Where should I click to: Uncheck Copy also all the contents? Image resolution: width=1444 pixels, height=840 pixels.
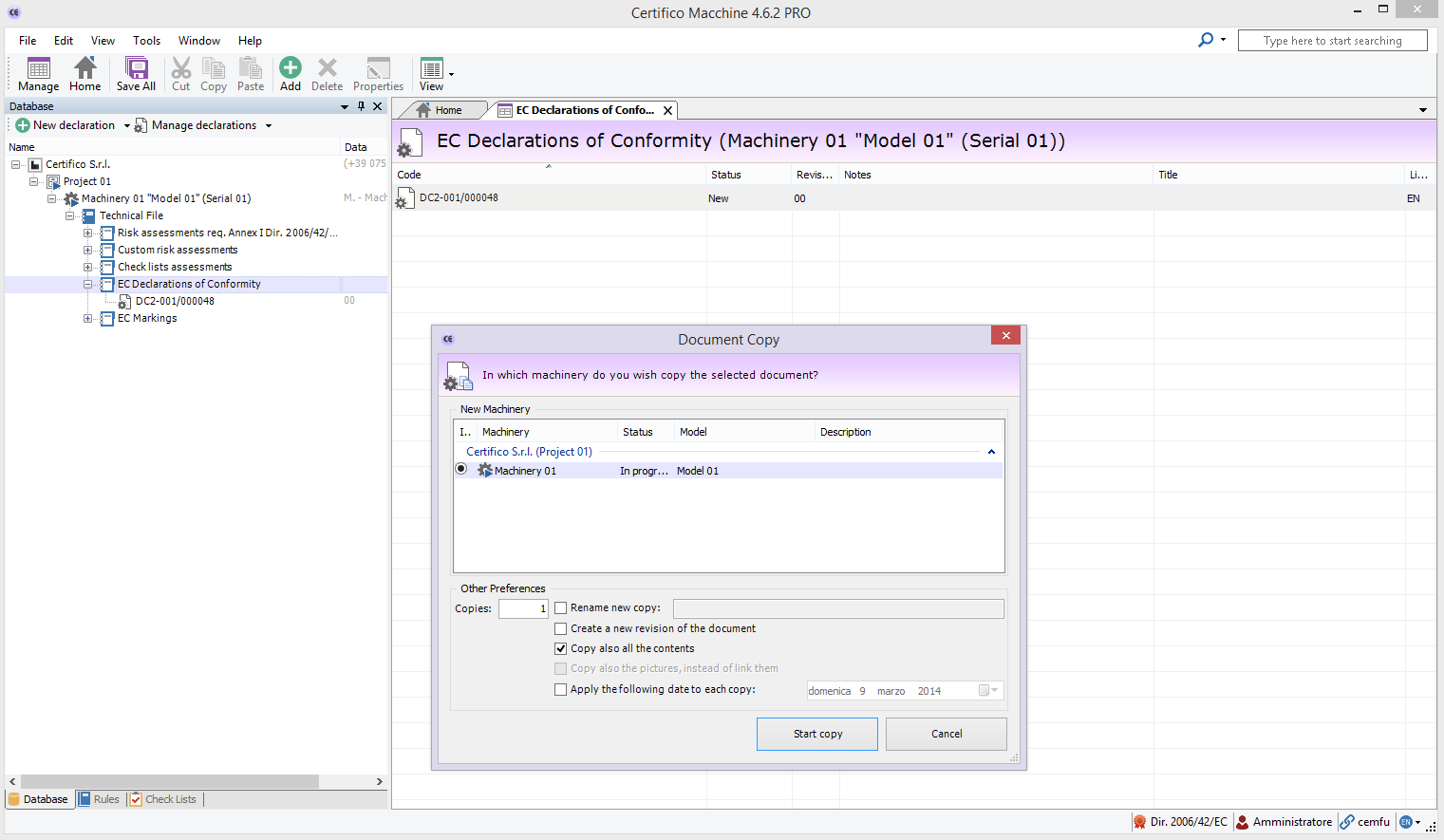click(x=561, y=649)
